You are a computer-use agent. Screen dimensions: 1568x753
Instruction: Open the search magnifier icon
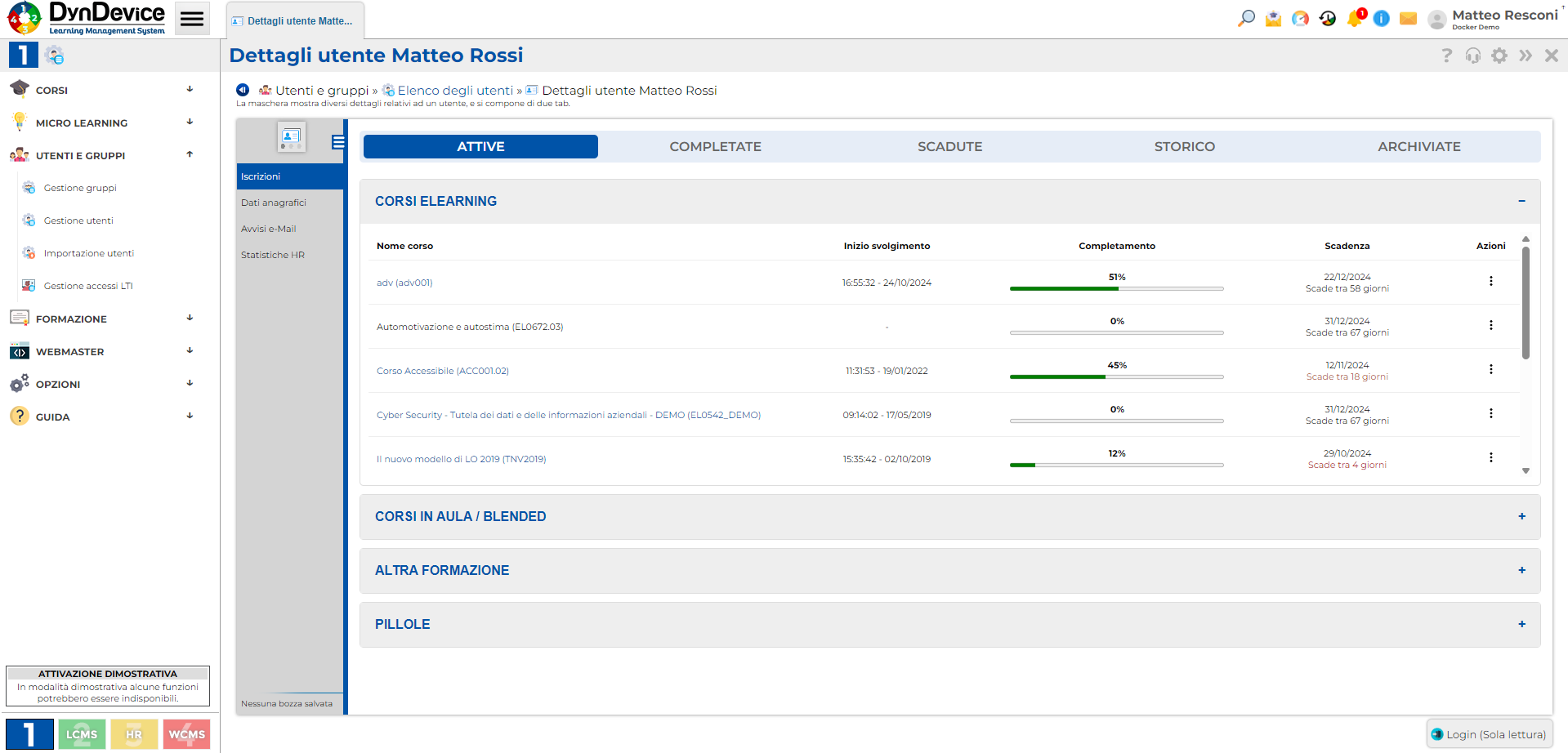pyautogui.click(x=1245, y=17)
